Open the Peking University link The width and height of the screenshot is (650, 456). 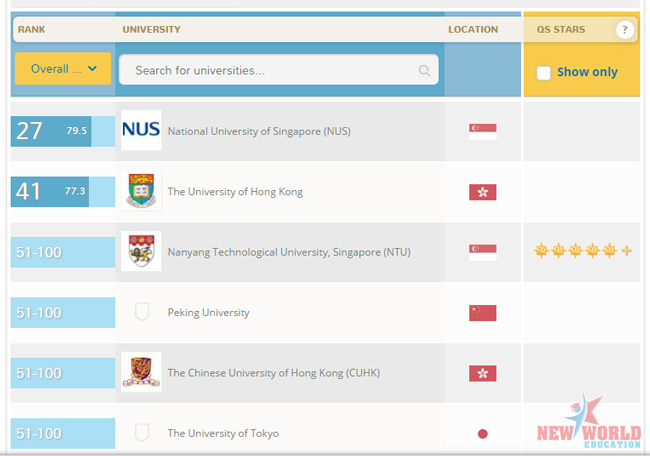pyautogui.click(x=209, y=313)
